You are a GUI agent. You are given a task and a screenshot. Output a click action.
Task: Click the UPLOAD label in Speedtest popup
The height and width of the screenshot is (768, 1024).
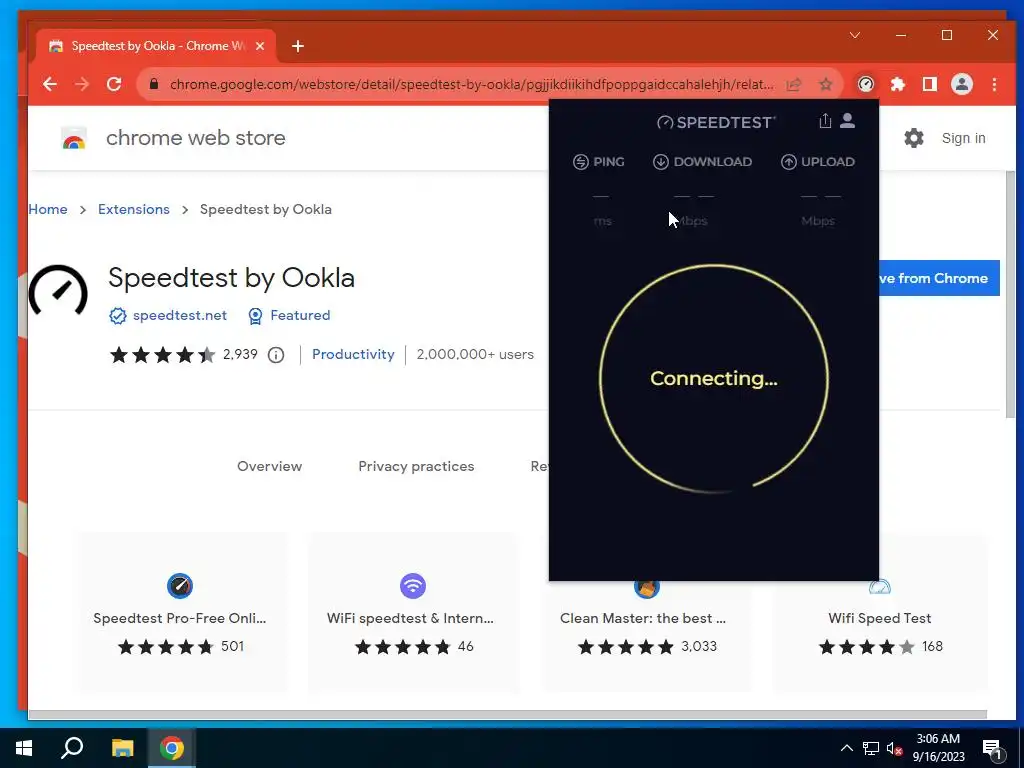coord(818,162)
